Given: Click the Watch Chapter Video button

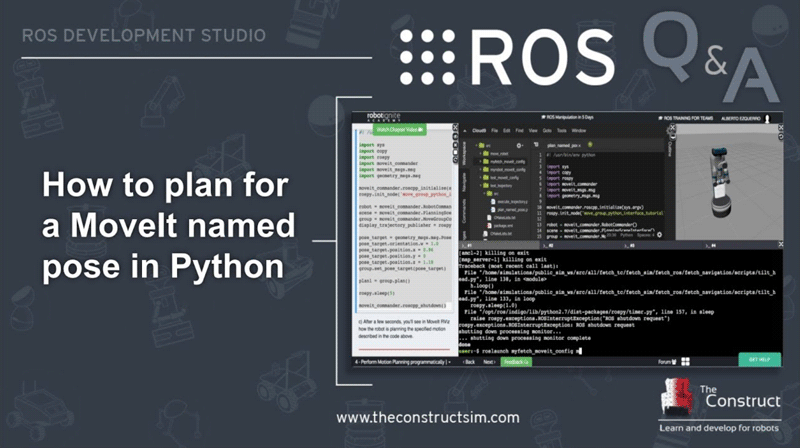Looking at the screenshot, I should point(399,130).
